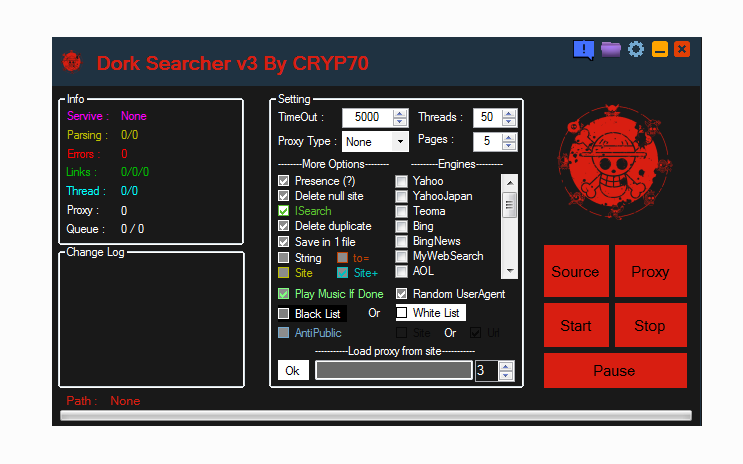Image resolution: width=743 pixels, height=464 pixels.
Task: Click the 'Path : None' status text
Action: 103,401
